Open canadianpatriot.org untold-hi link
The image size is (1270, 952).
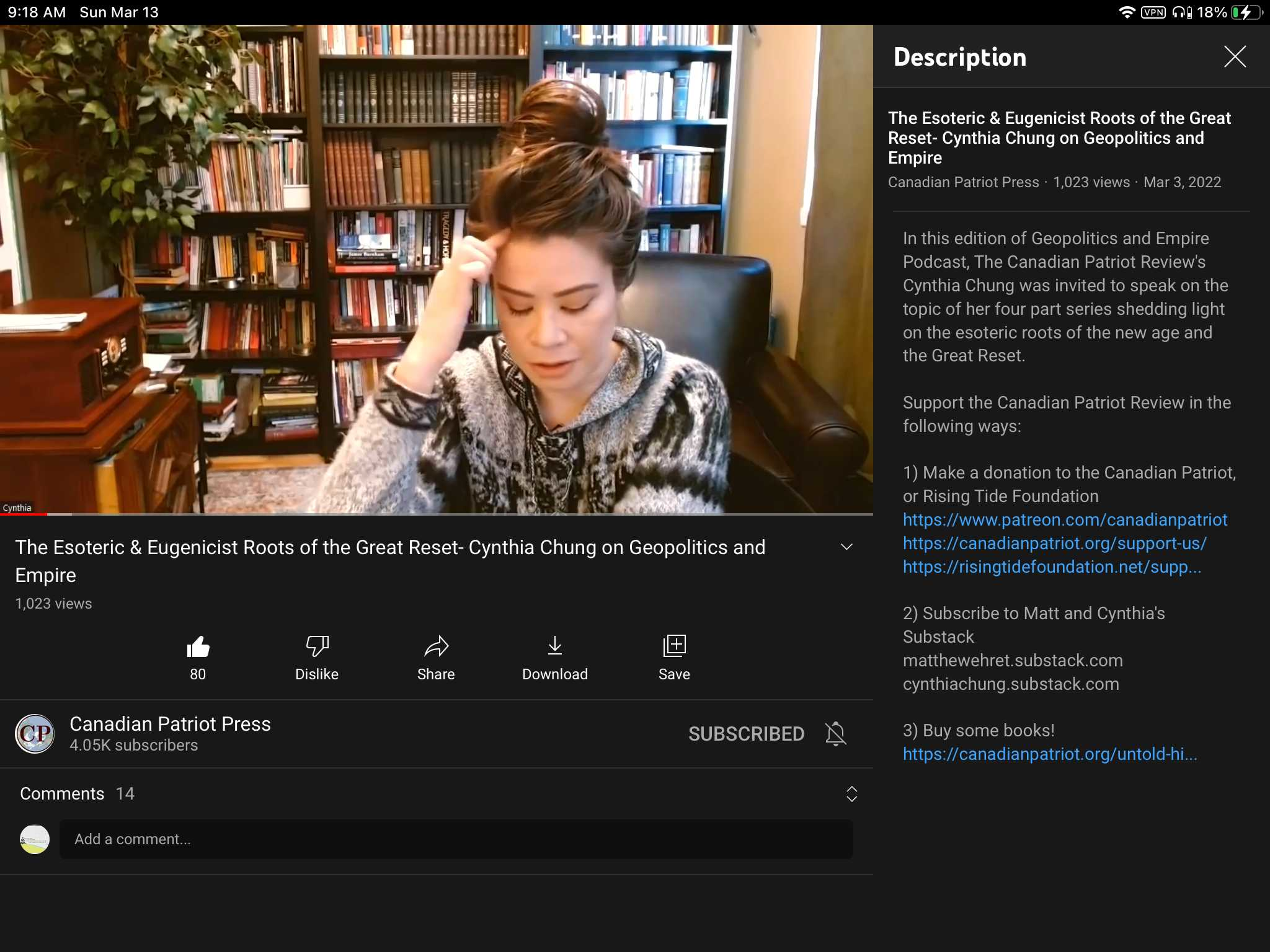[1050, 754]
